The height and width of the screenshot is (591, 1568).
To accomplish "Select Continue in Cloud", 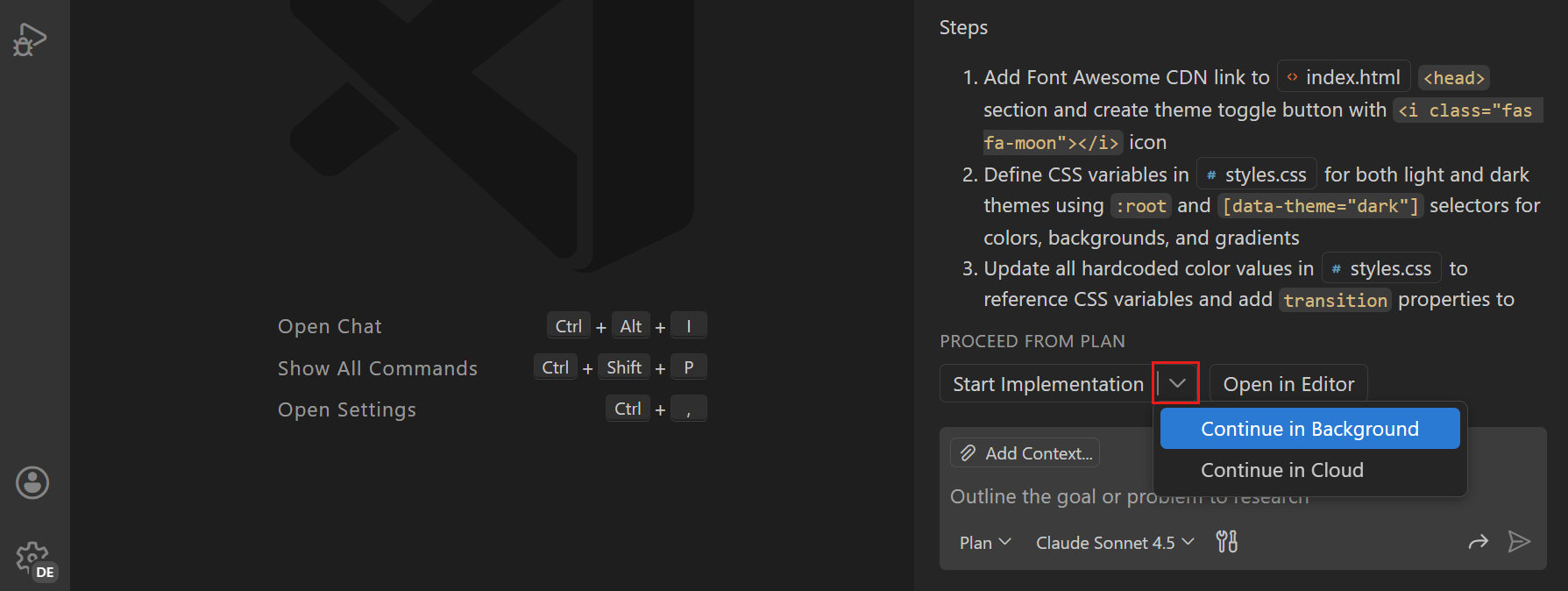I will click(1281, 470).
